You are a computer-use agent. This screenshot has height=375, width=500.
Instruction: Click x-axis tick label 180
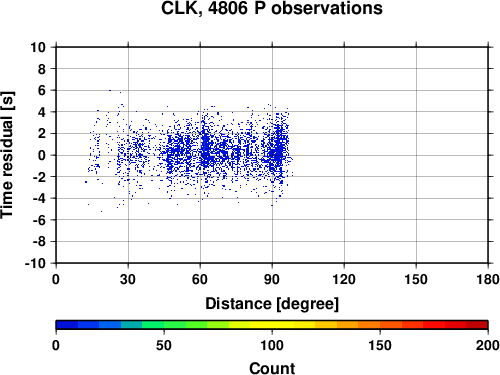(x=488, y=279)
